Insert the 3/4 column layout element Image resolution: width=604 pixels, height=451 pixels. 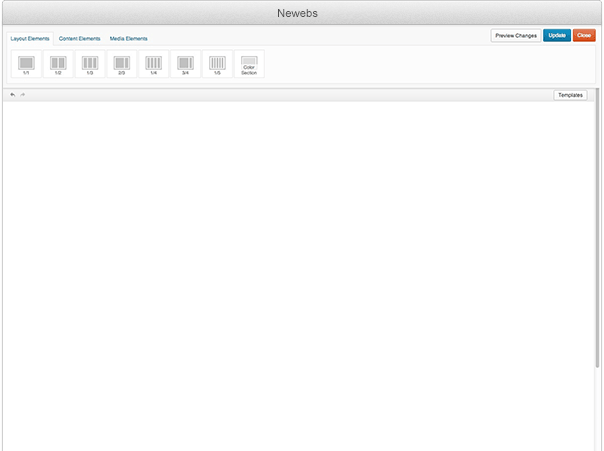tap(185, 65)
